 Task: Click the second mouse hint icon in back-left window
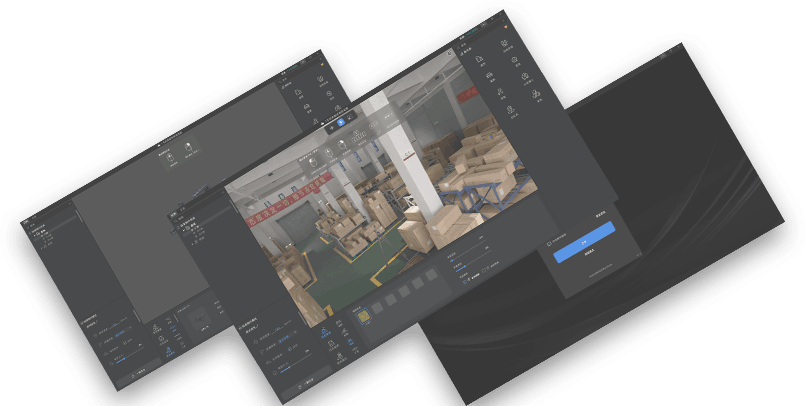tap(188, 147)
